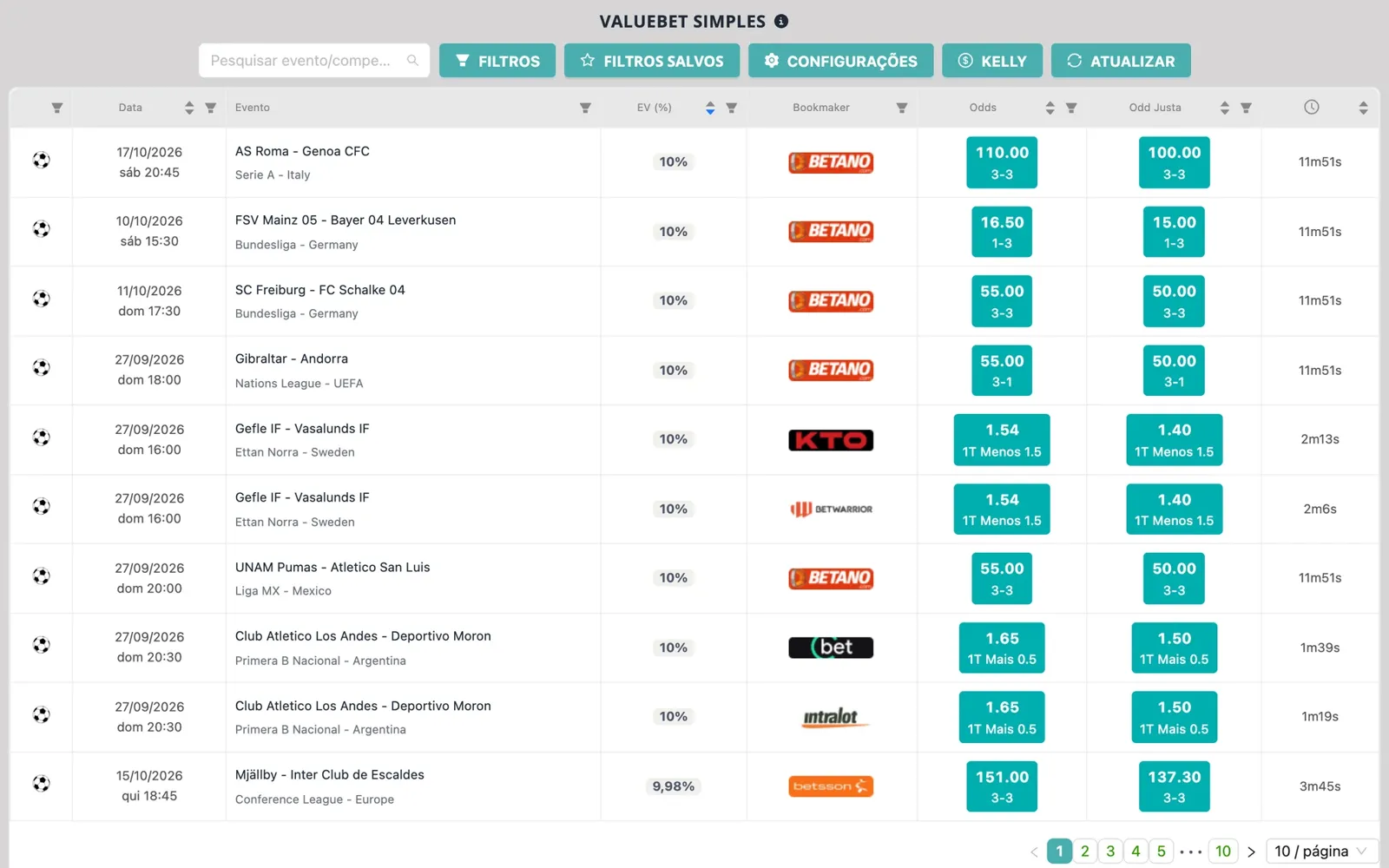Open the EV (%) column filter funnel
The width and height of the screenshot is (1389, 868).
tap(731, 108)
